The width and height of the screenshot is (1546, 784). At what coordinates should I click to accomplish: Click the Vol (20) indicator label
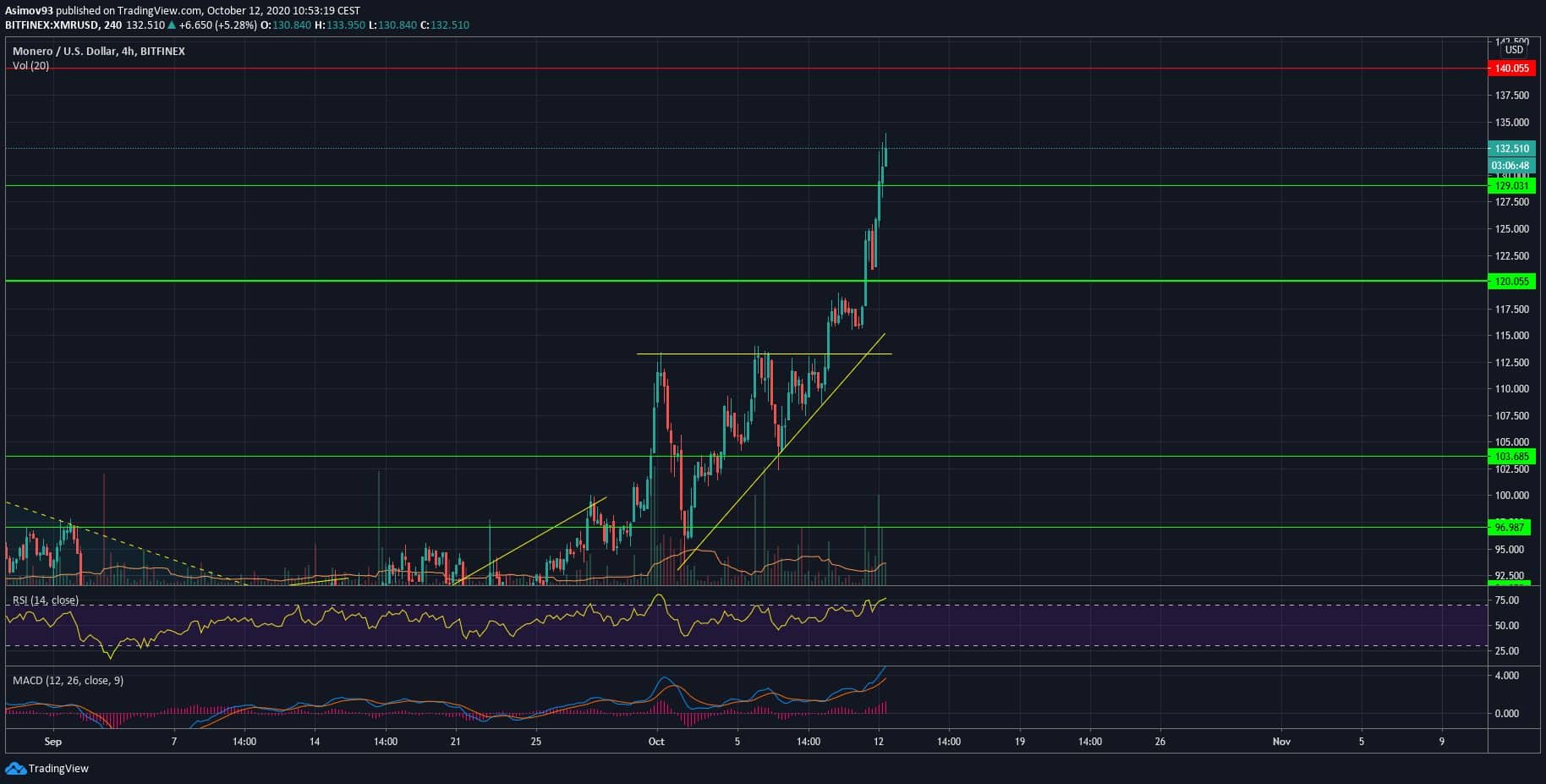click(x=30, y=66)
